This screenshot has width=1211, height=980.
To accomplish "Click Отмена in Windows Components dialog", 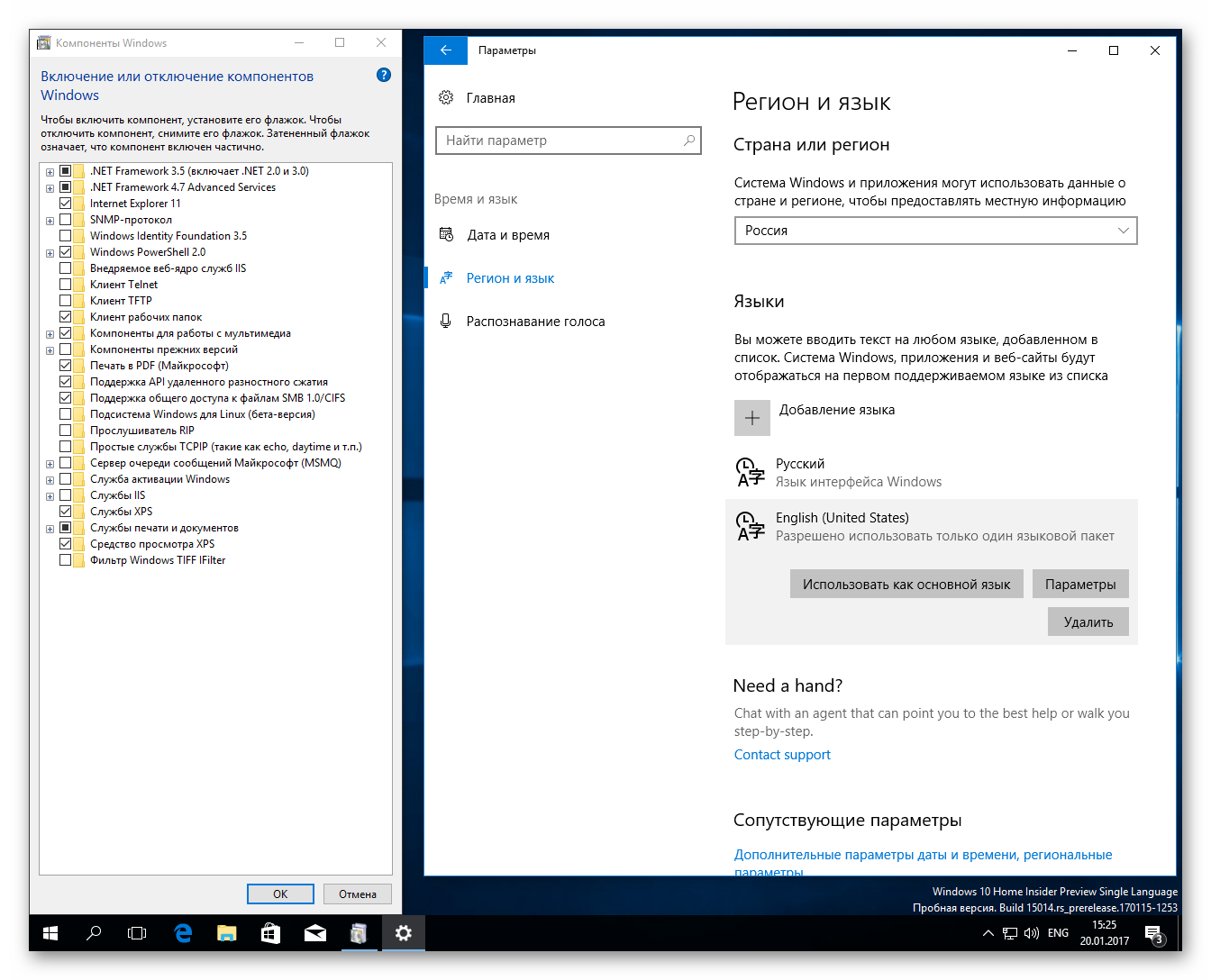I will coord(358,894).
